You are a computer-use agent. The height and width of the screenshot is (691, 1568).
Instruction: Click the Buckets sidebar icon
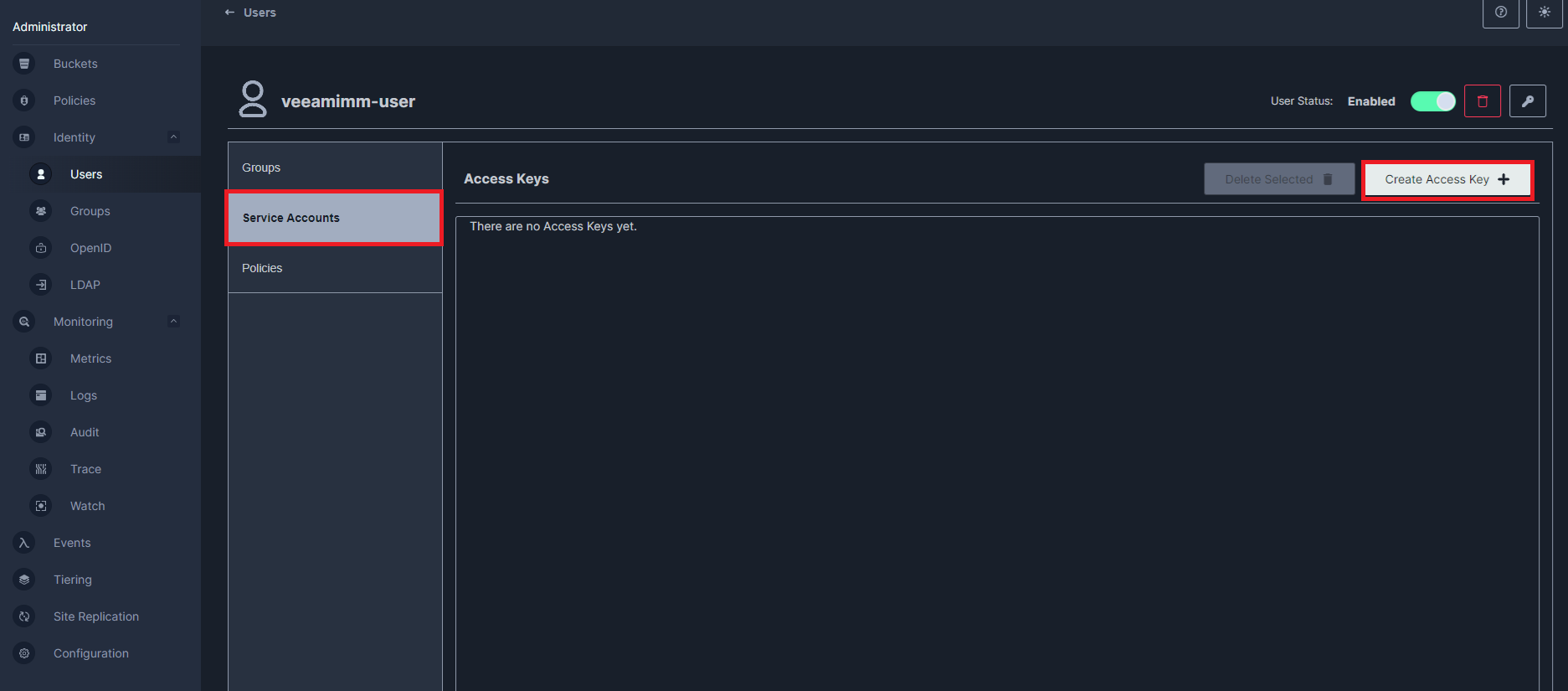(24, 64)
